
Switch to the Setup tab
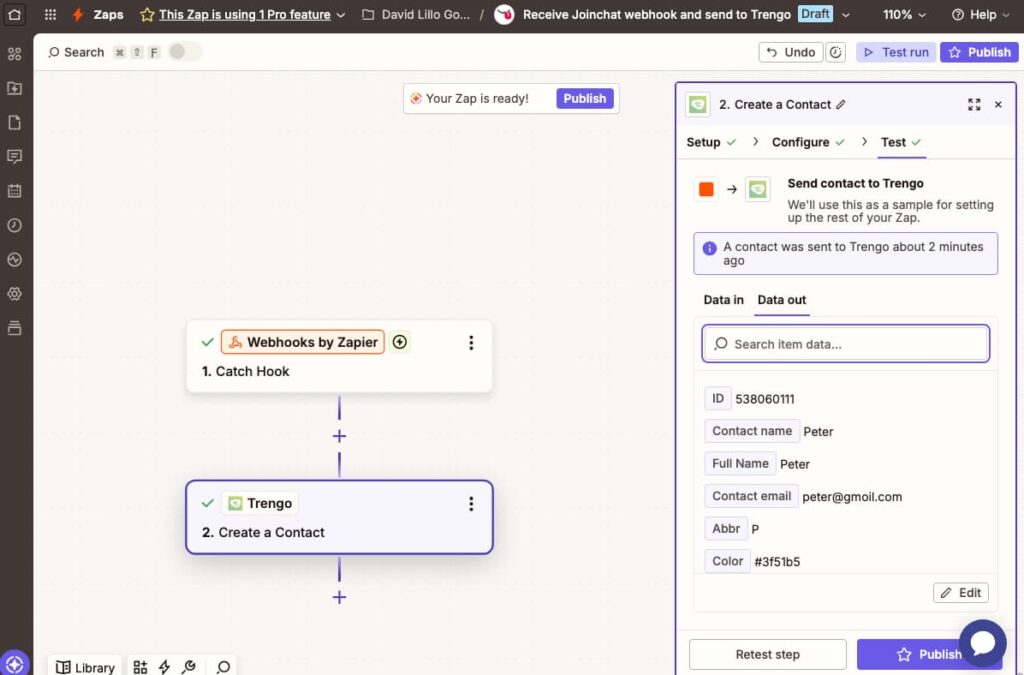711,142
